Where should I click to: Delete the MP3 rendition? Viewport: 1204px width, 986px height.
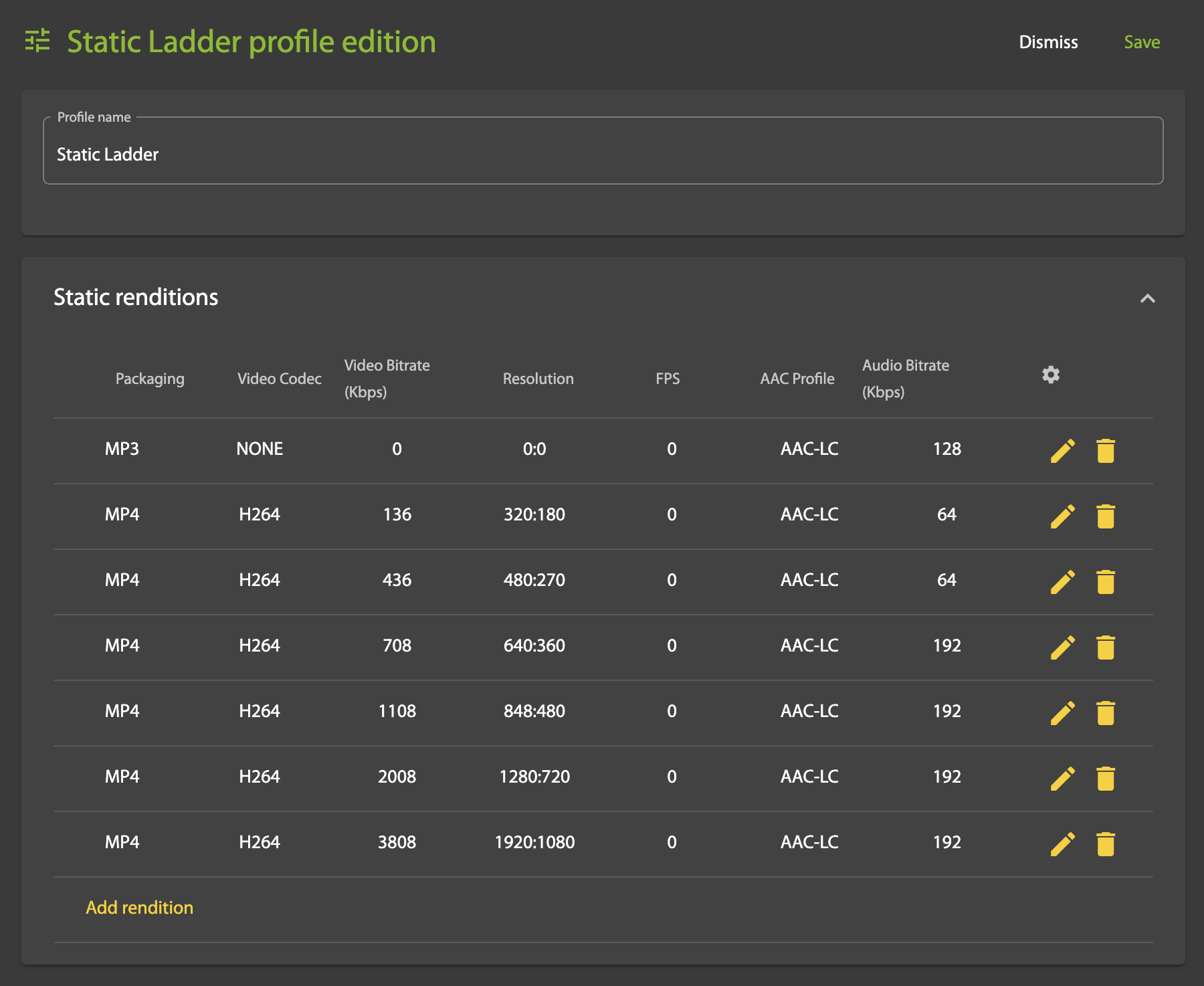coord(1105,450)
